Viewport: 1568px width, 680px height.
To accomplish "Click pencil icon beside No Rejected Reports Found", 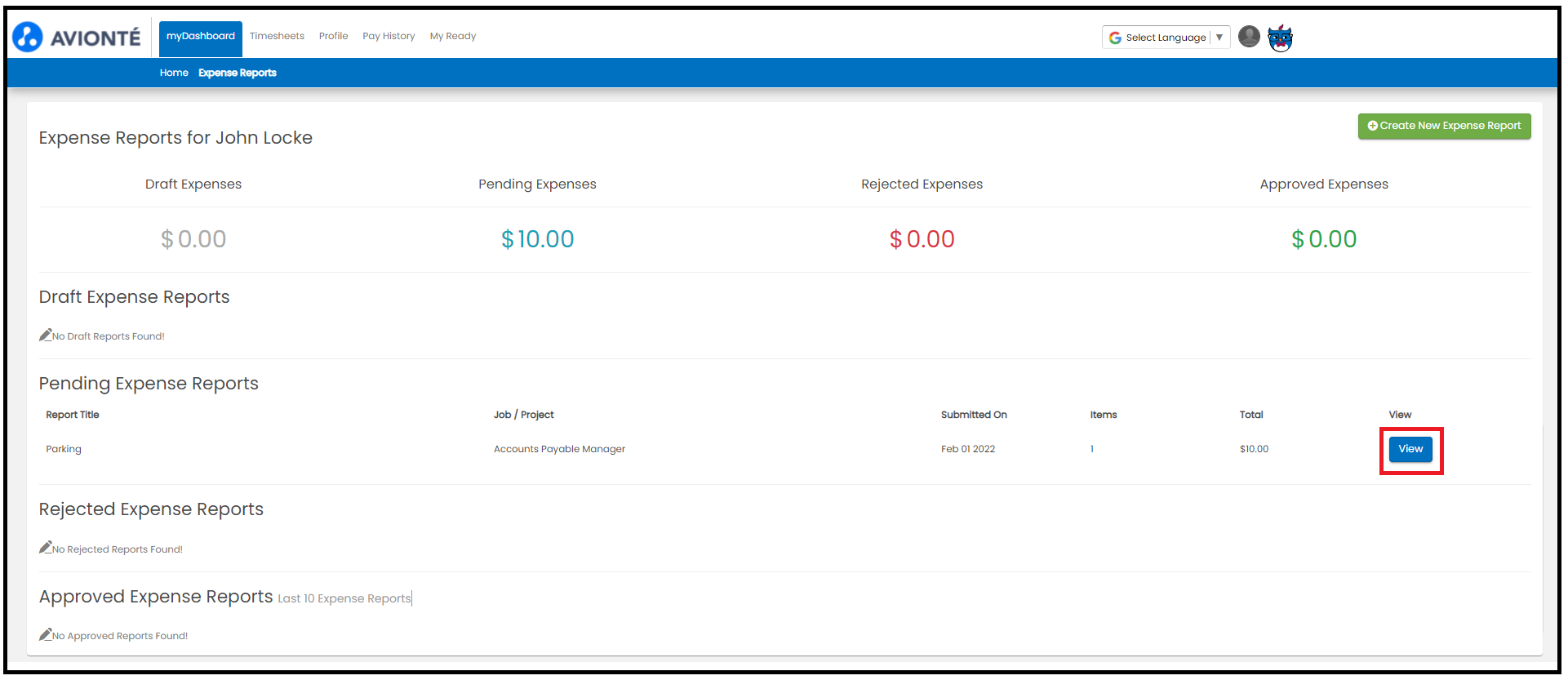I will [46, 548].
